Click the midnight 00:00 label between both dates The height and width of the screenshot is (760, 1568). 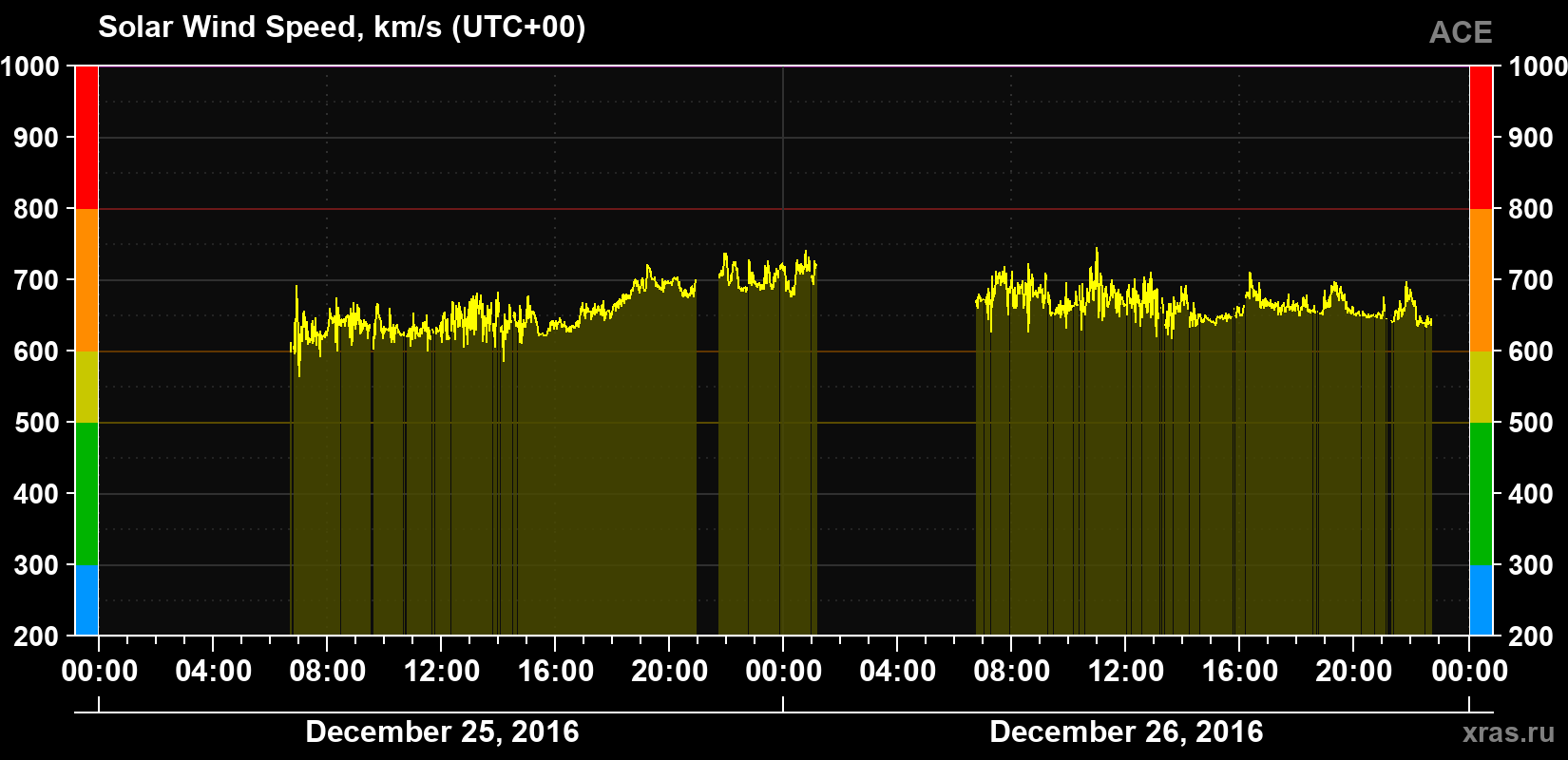click(x=784, y=672)
